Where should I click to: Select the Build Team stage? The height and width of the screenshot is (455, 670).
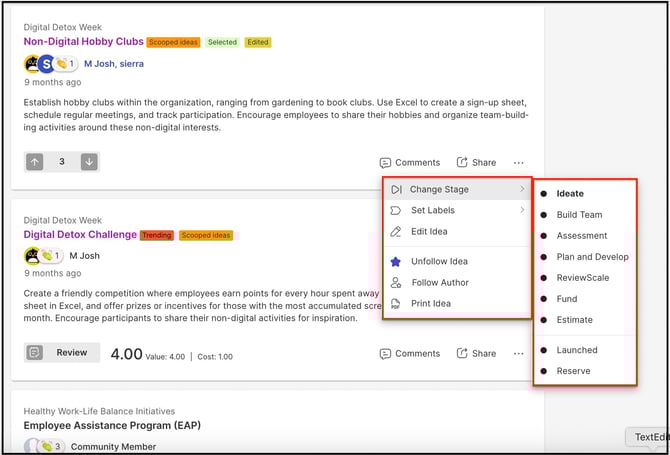(579, 215)
